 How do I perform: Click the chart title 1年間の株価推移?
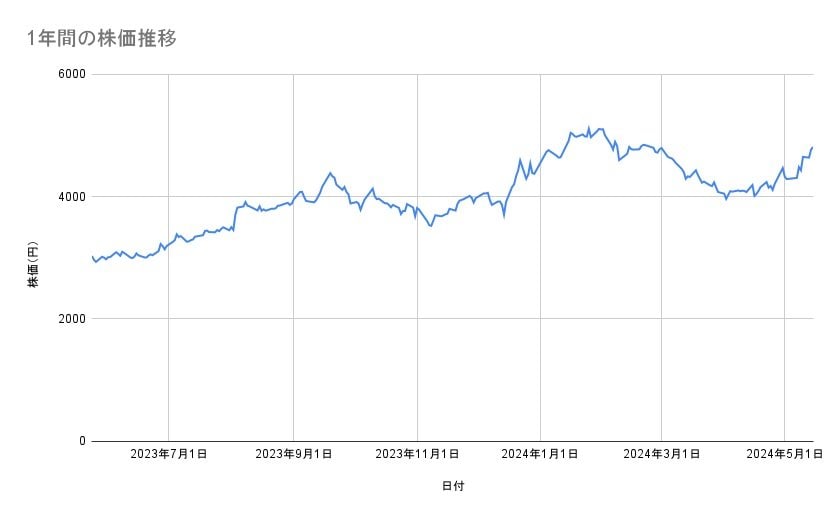tap(103, 39)
